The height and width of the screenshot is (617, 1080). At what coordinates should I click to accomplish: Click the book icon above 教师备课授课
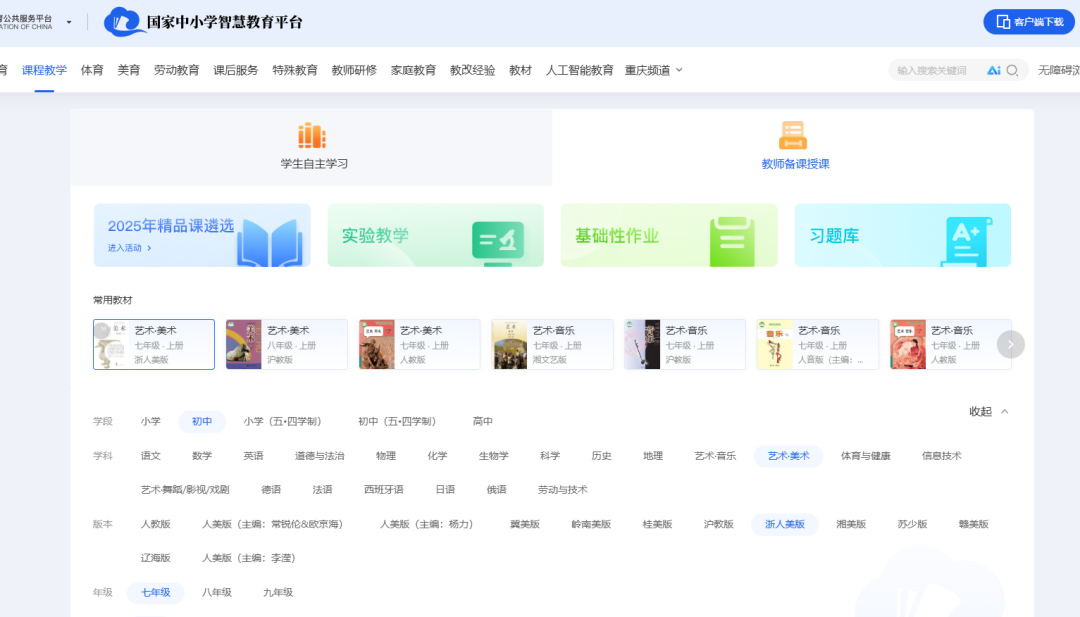click(x=794, y=131)
